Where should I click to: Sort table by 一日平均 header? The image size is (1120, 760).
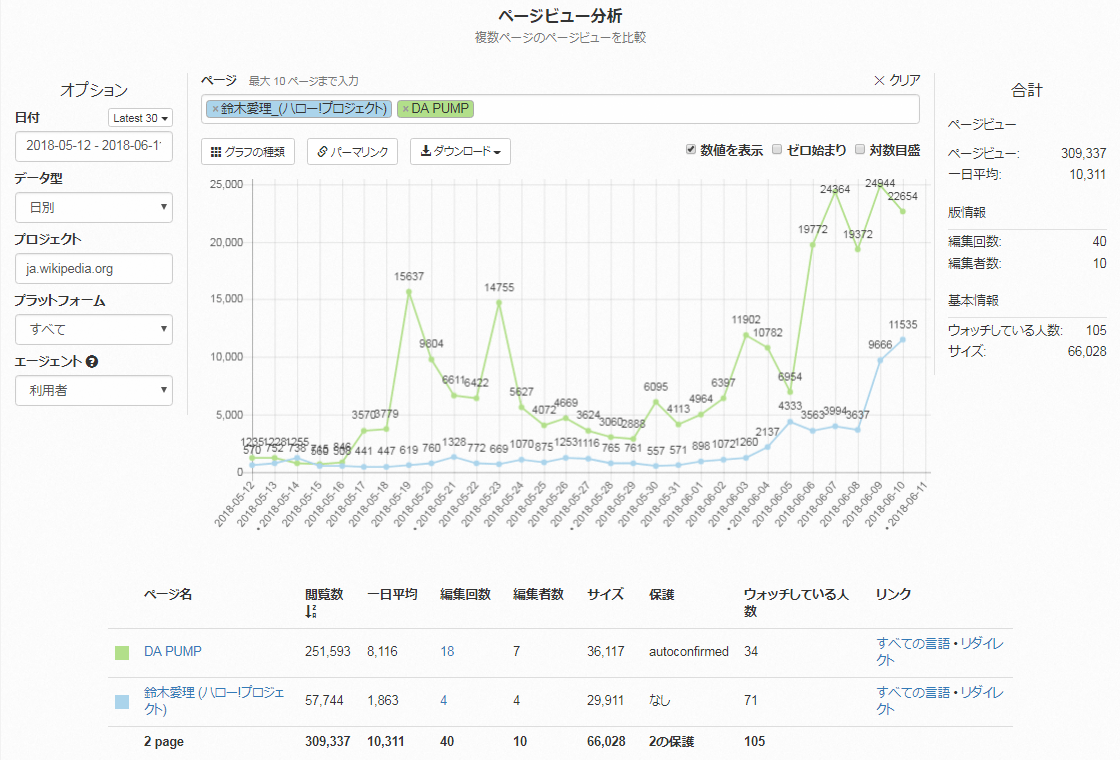[392, 594]
